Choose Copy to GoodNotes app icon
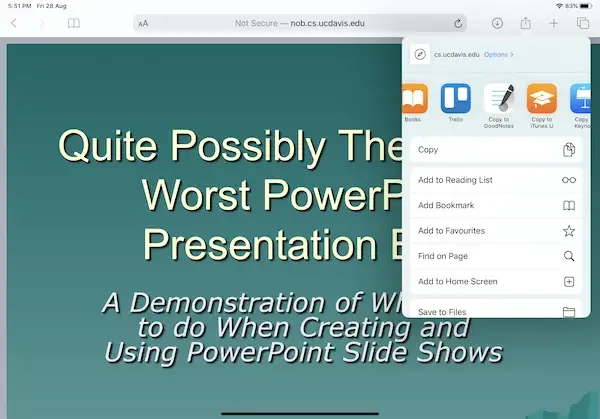This screenshot has width=600, height=419. pos(499,98)
